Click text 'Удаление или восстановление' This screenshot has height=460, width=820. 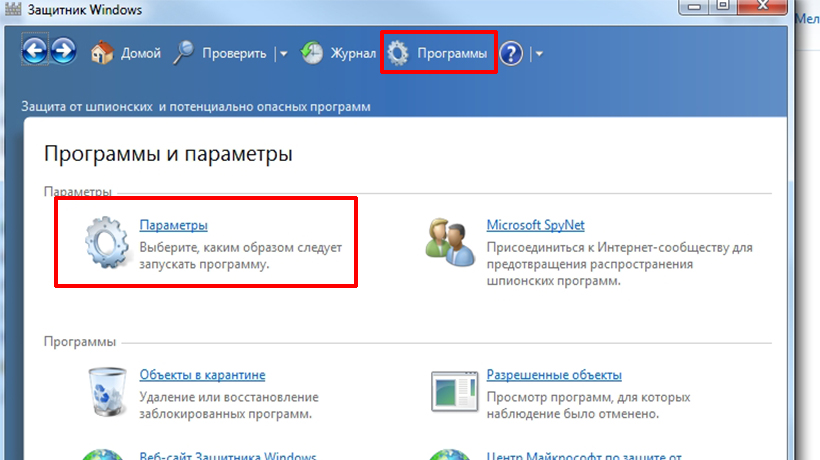click(x=229, y=397)
